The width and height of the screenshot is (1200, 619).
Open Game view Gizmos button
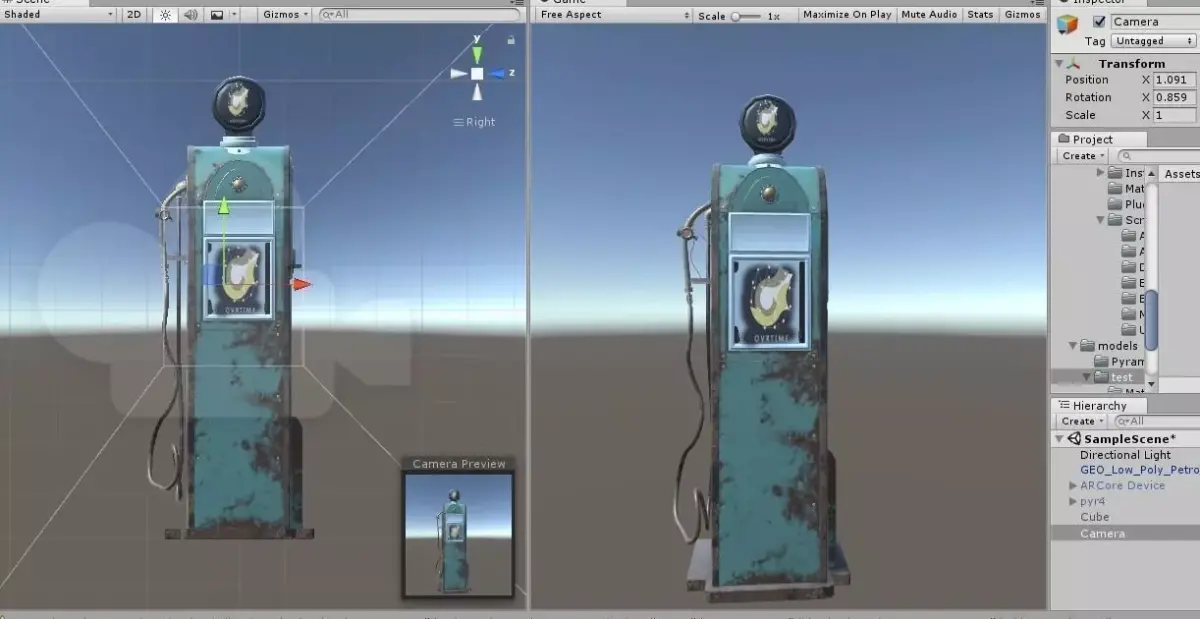(x=1022, y=15)
